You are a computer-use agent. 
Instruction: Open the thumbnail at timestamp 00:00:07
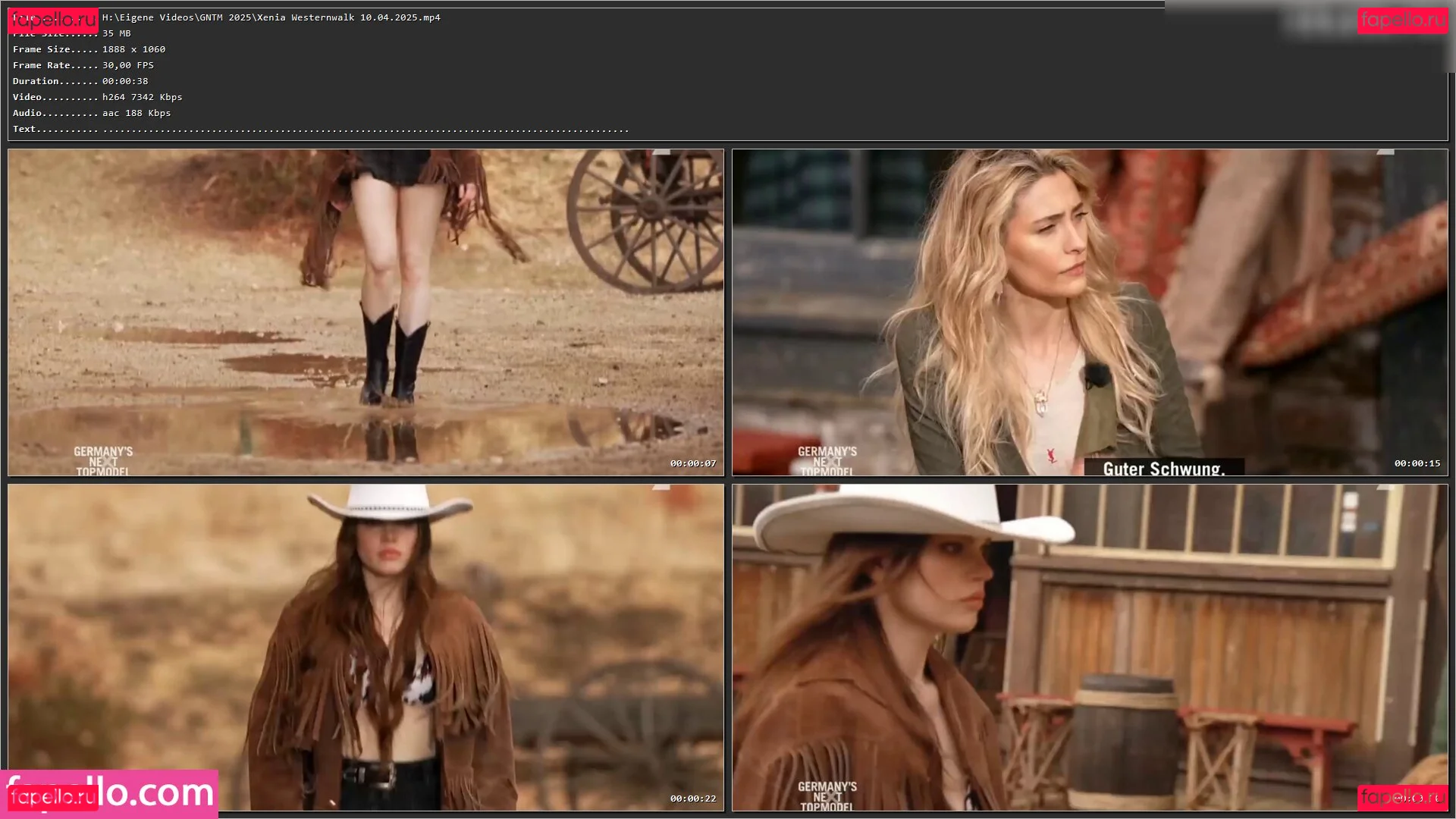(x=366, y=312)
